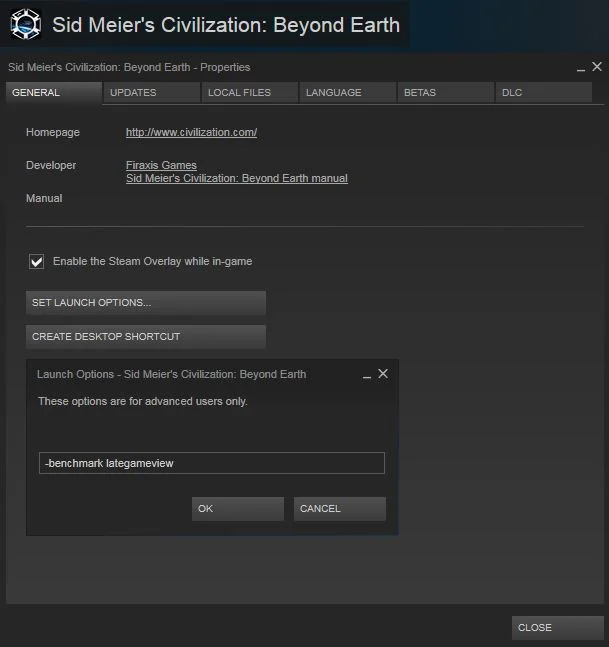The image size is (609, 647).
Task: Close the Launch Options dialog with X
Action: (x=383, y=373)
